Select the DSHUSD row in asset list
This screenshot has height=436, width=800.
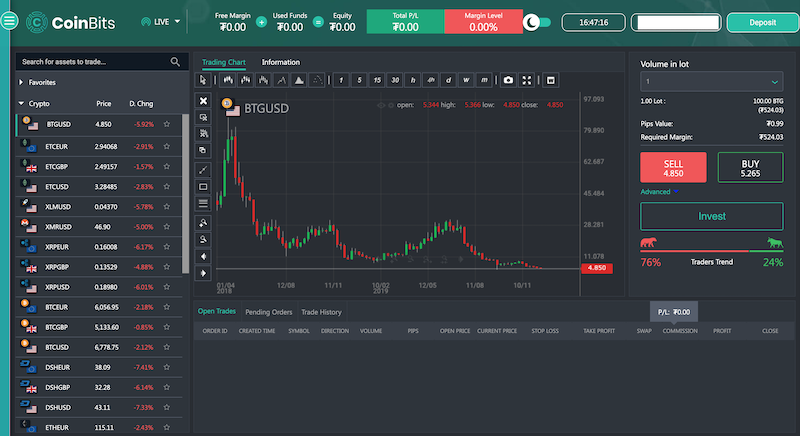[x=98, y=407]
